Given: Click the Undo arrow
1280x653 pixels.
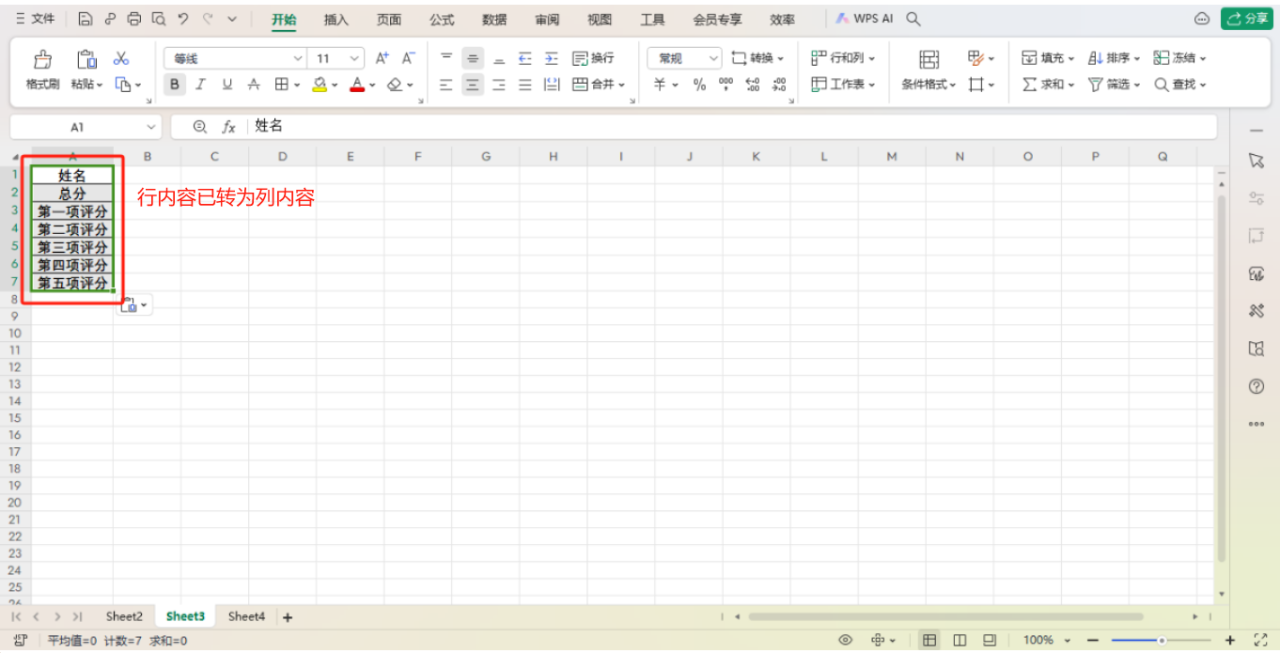Looking at the screenshot, I should (183, 19).
